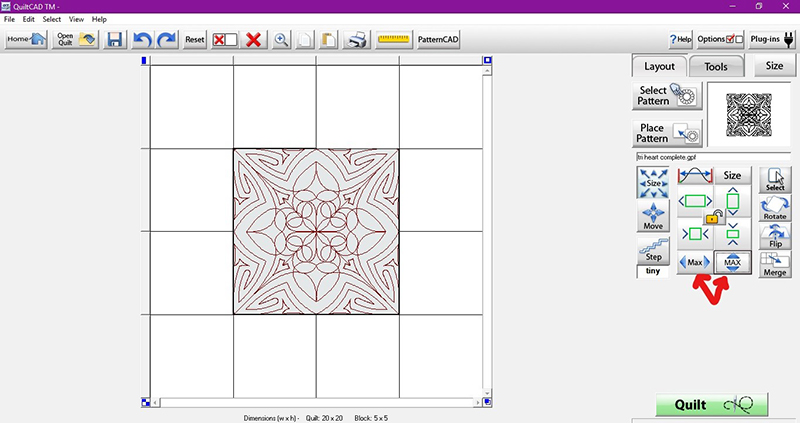Image resolution: width=800 pixels, height=423 pixels.
Task: Switch to the Tools tab
Action: pos(716,66)
